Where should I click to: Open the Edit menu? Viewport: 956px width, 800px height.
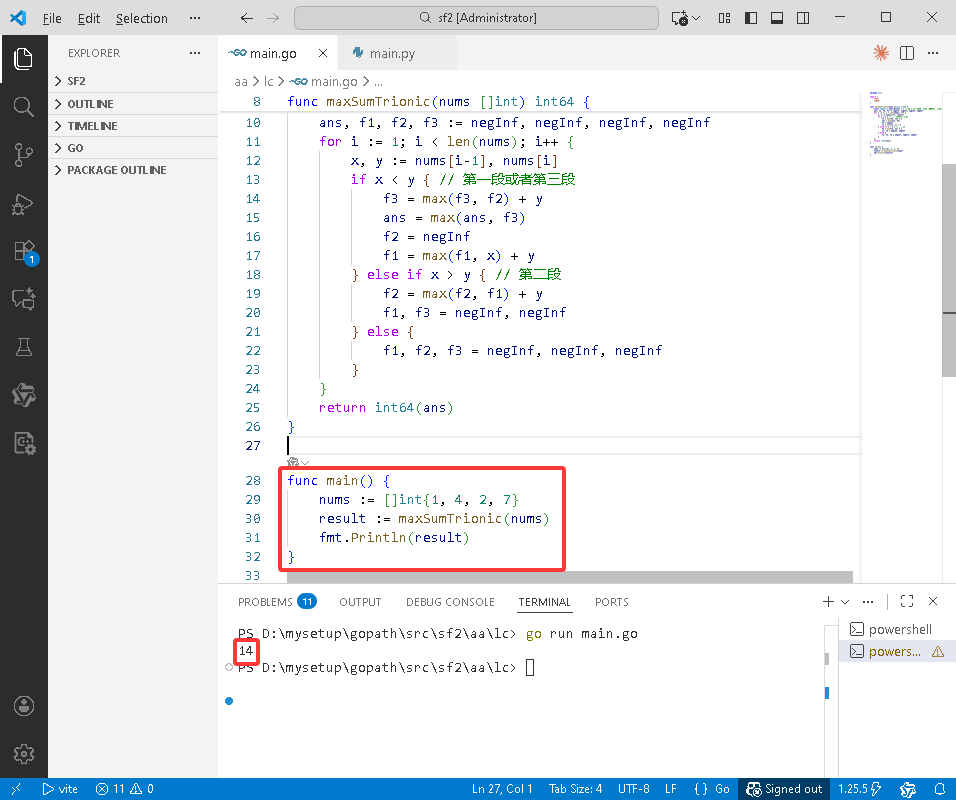point(88,18)
